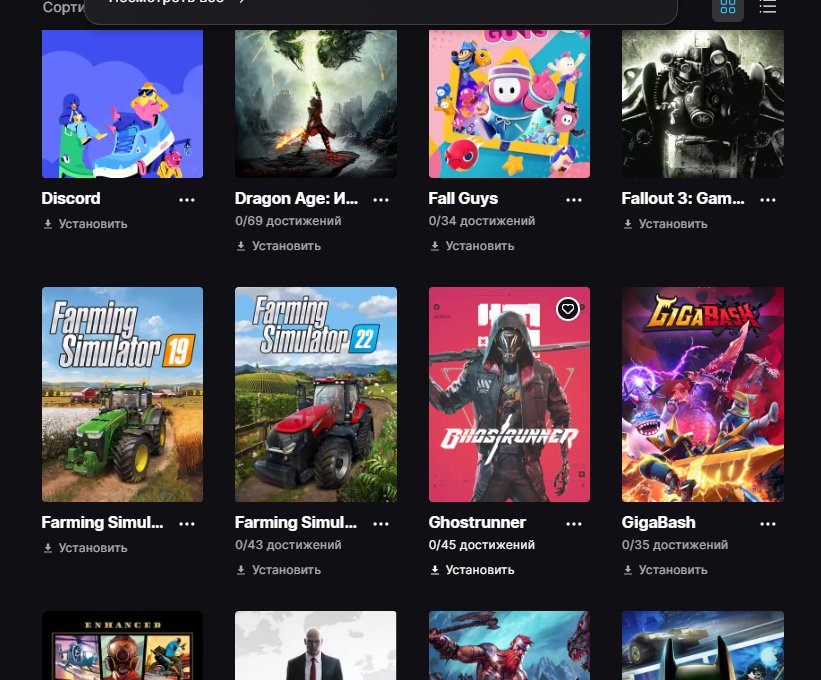821x680 pixels.
Task: Install Ghostrunner game
Action: point(472,570)
